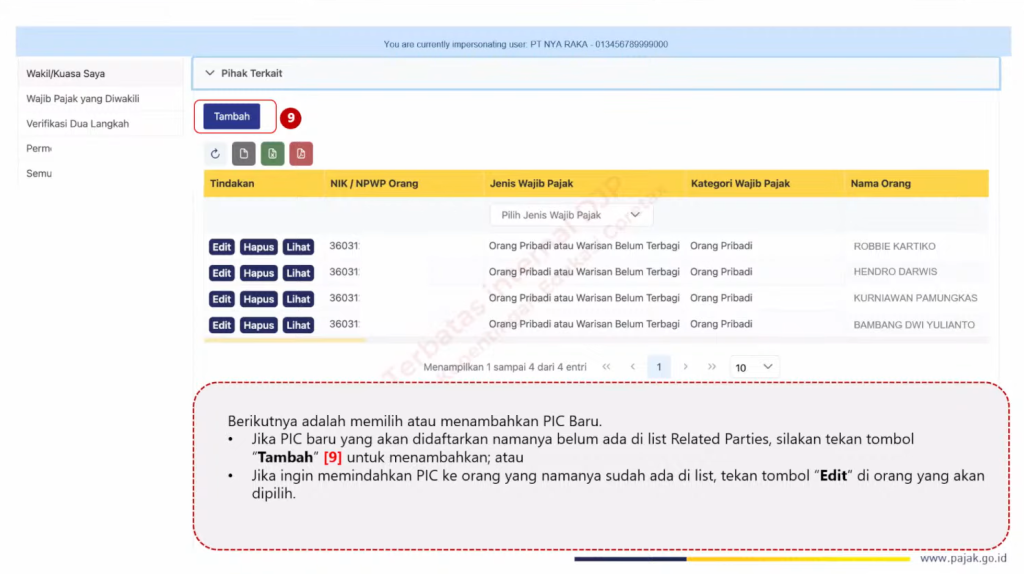The height and width of the screenshot is (574, 1024).
Task: Click Edit for ROBBIE KARTIKO
Action: [x=222, y=247]
